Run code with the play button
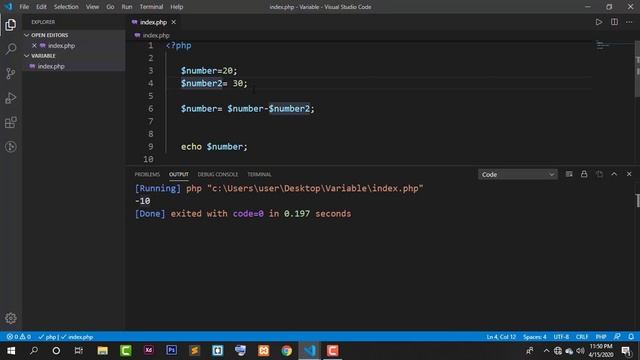This screenshot has width=640, height=360. point(598,22)
